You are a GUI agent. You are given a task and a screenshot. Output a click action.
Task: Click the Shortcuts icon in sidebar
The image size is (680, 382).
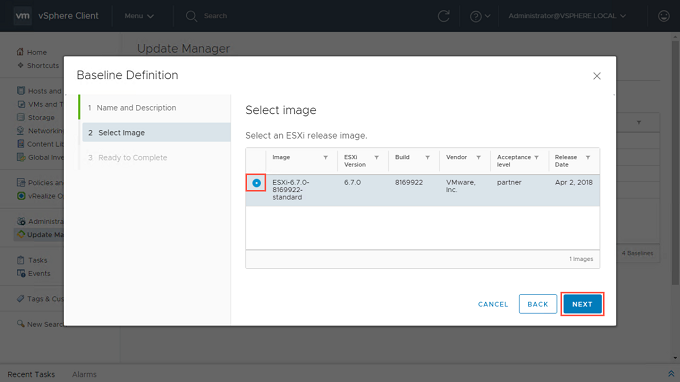pyautogui.click(x=20, y=65)
